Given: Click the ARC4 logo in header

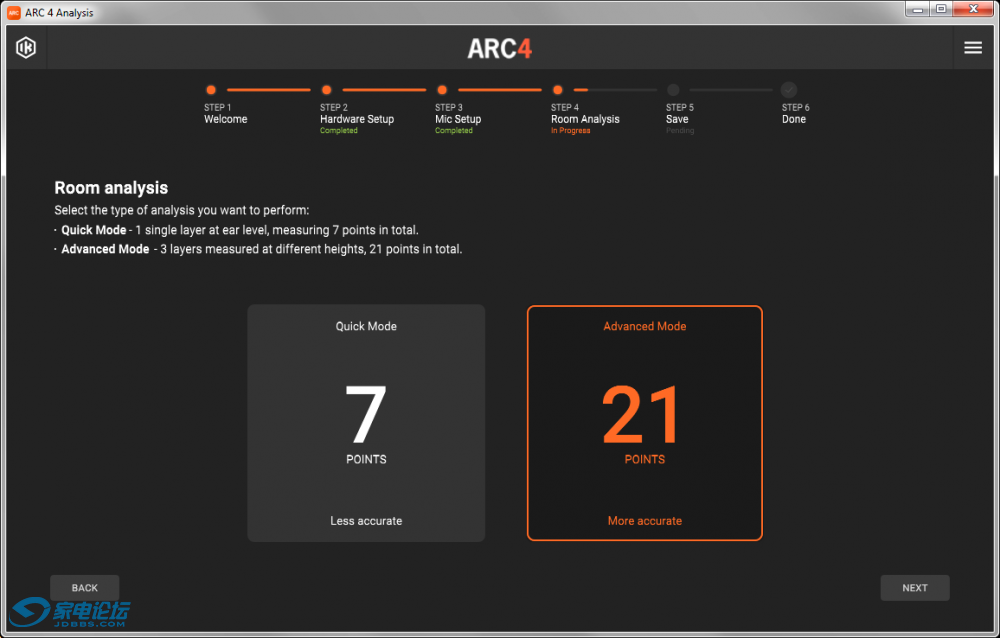Looking at the screenshot, I should (499, 49).
